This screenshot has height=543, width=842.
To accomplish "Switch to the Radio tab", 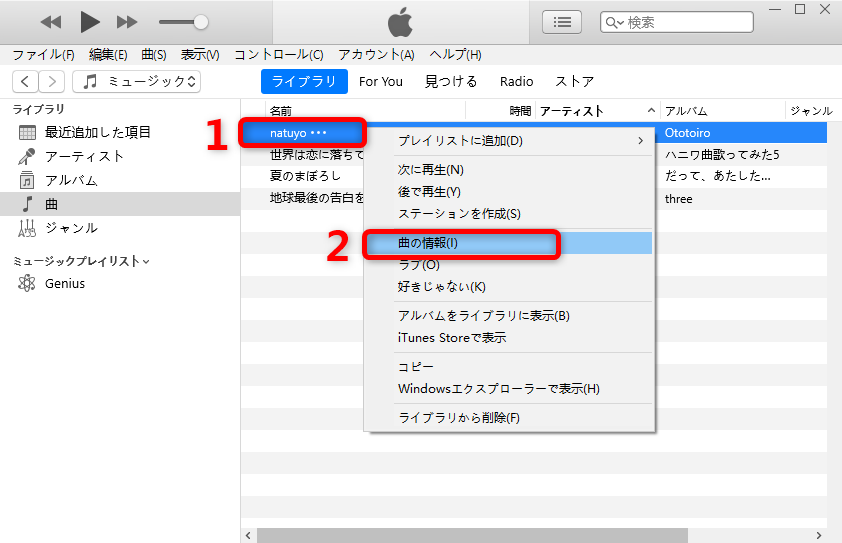I will [x=516, y=82].
